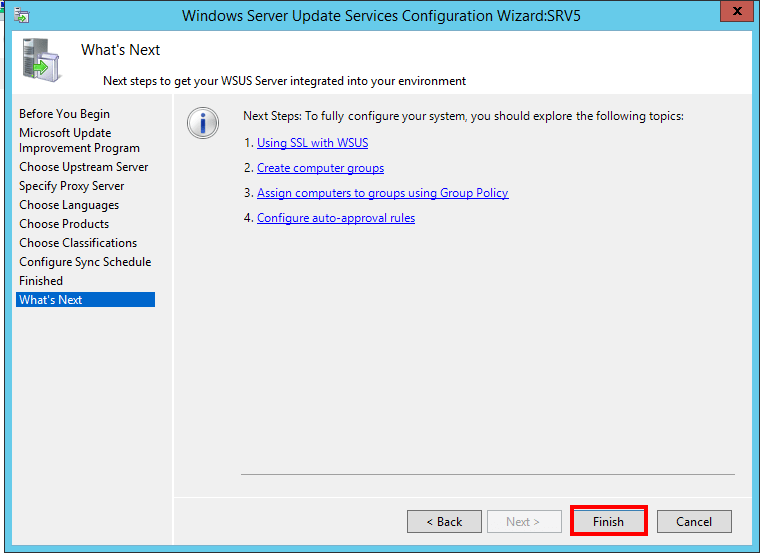Screen dimensions: 760x553
Task: Select the Finished step in the sidebar
Action: click(41, 281)
